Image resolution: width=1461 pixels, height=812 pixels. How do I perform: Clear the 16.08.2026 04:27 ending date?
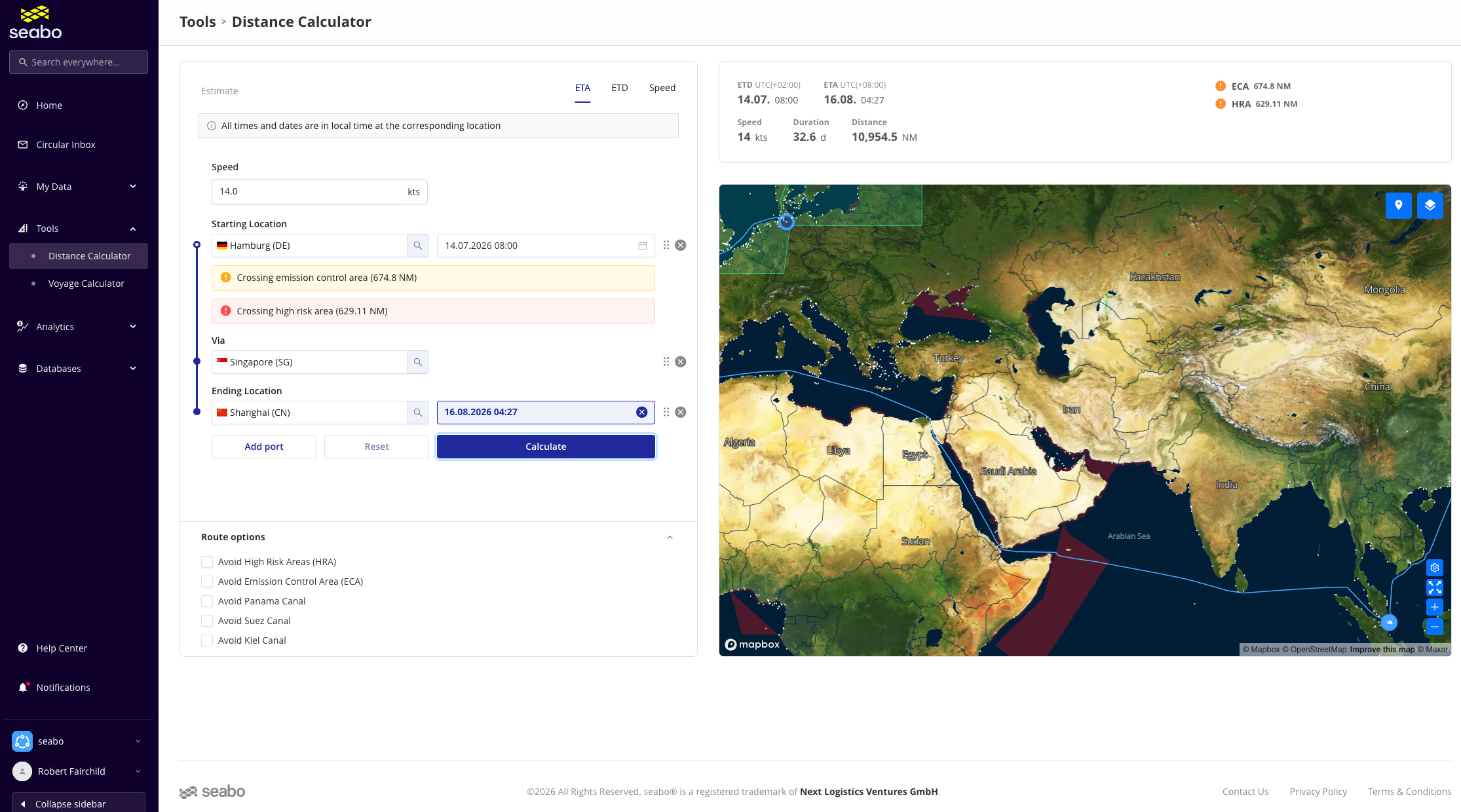click(x=642, y=412)
